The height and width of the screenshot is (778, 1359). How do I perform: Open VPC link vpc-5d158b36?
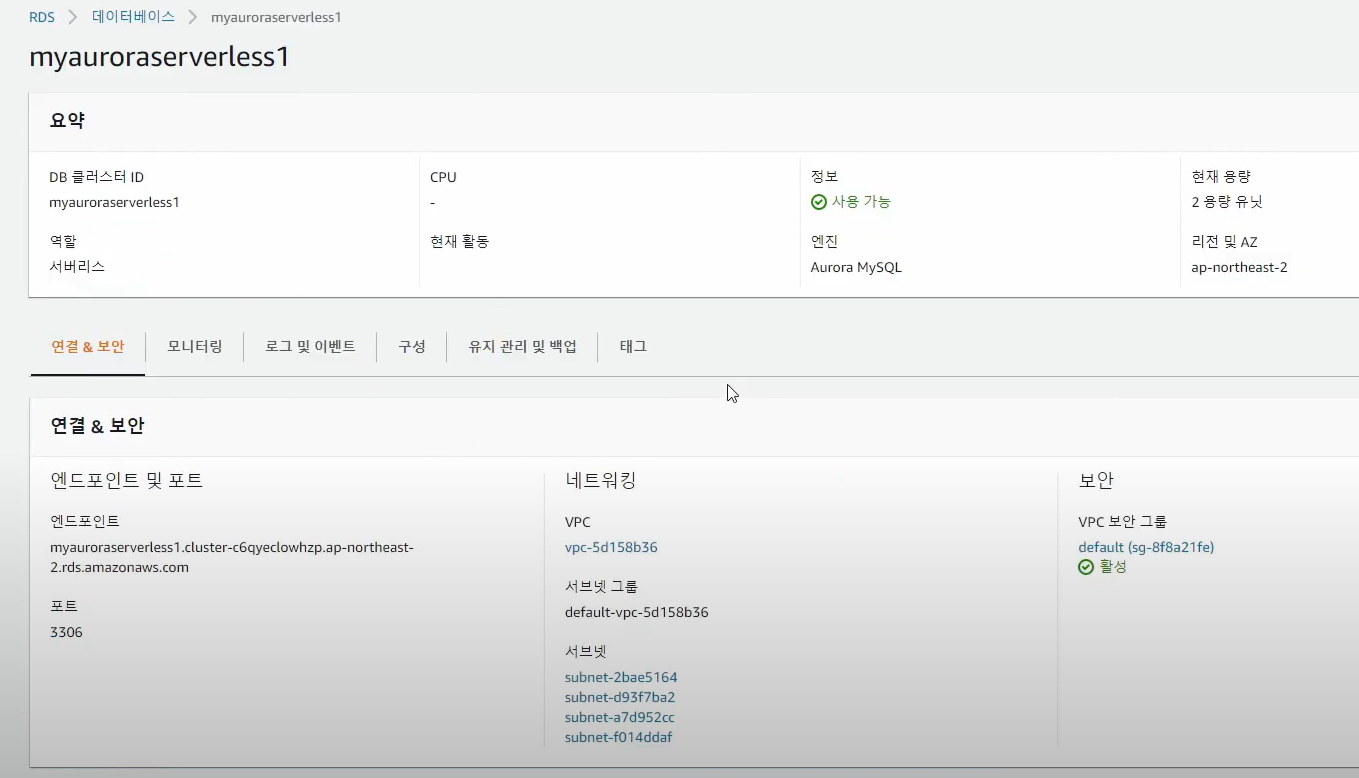coord(611,548)
